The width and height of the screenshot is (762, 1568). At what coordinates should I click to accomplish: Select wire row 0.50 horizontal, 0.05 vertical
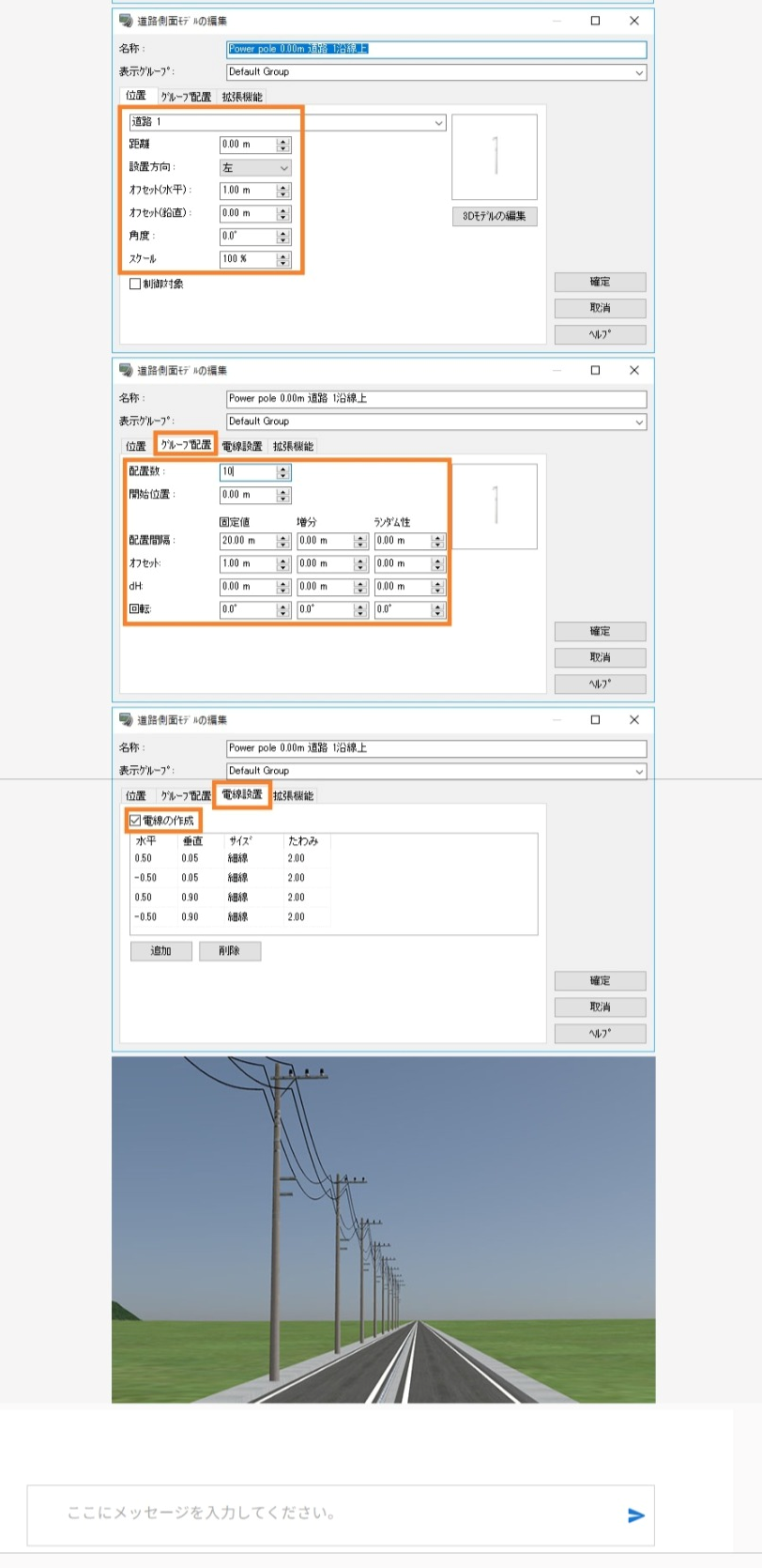click(232, 858)
